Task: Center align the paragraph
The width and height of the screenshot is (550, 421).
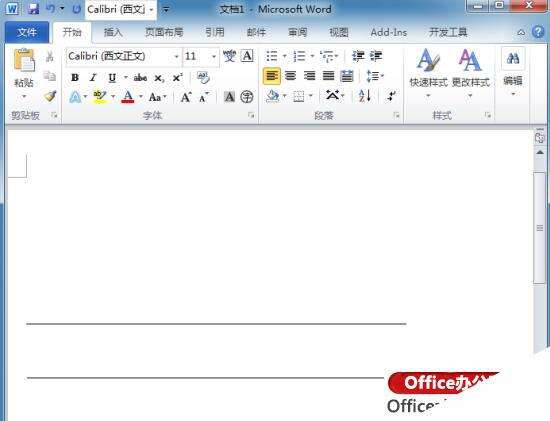Action: pos(290,76)
